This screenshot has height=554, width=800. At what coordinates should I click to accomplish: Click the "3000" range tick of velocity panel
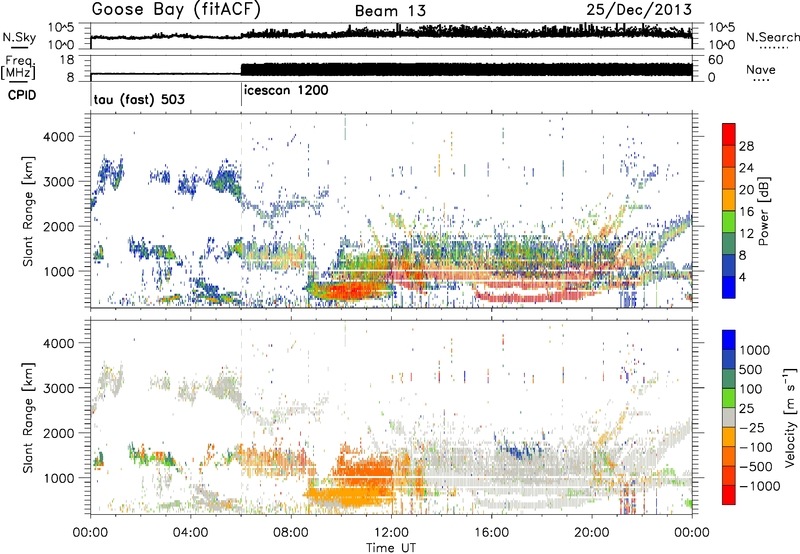point(58,388)
